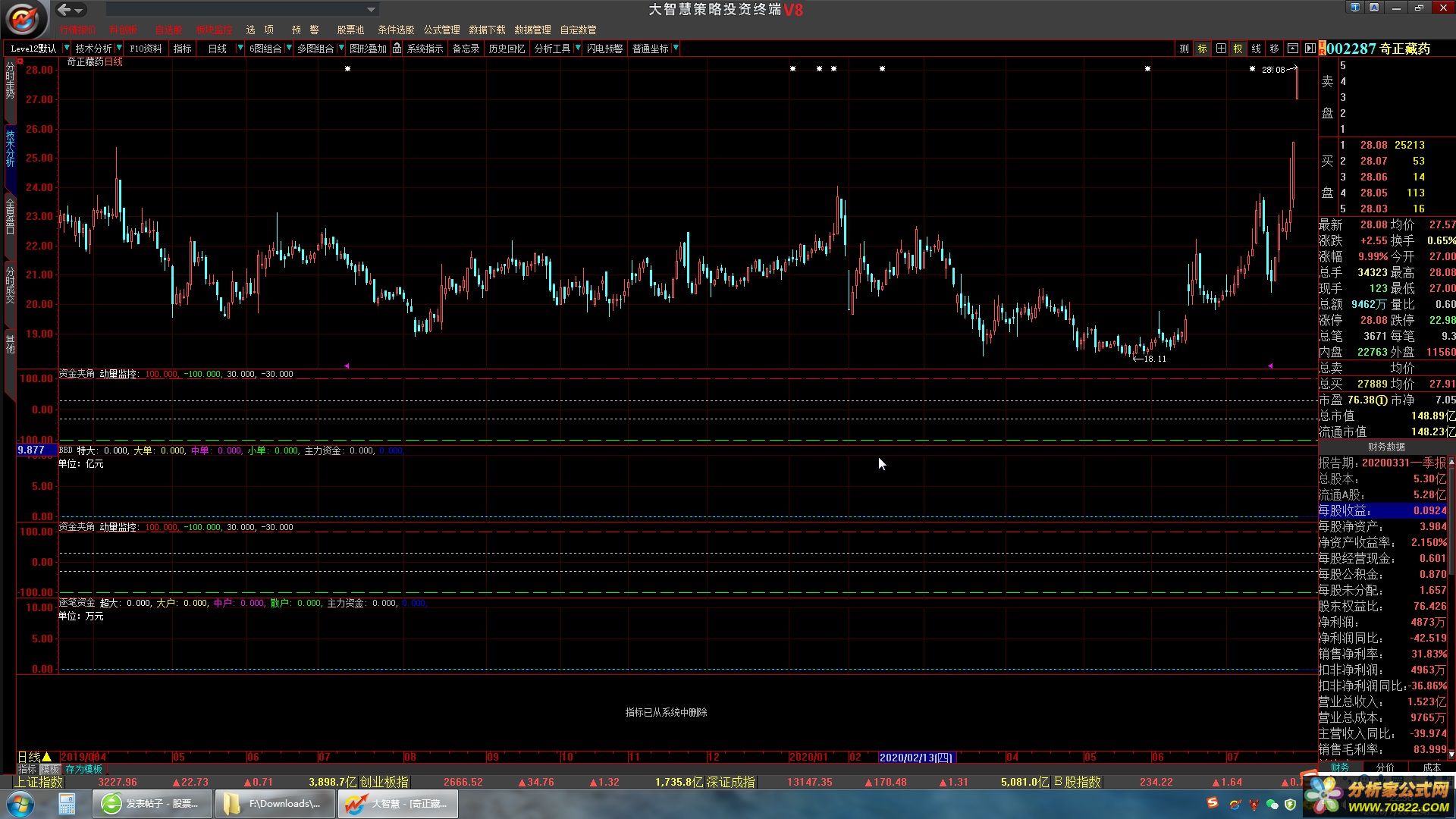Click the 条件选股 menu item

click(x=396, y=30)
